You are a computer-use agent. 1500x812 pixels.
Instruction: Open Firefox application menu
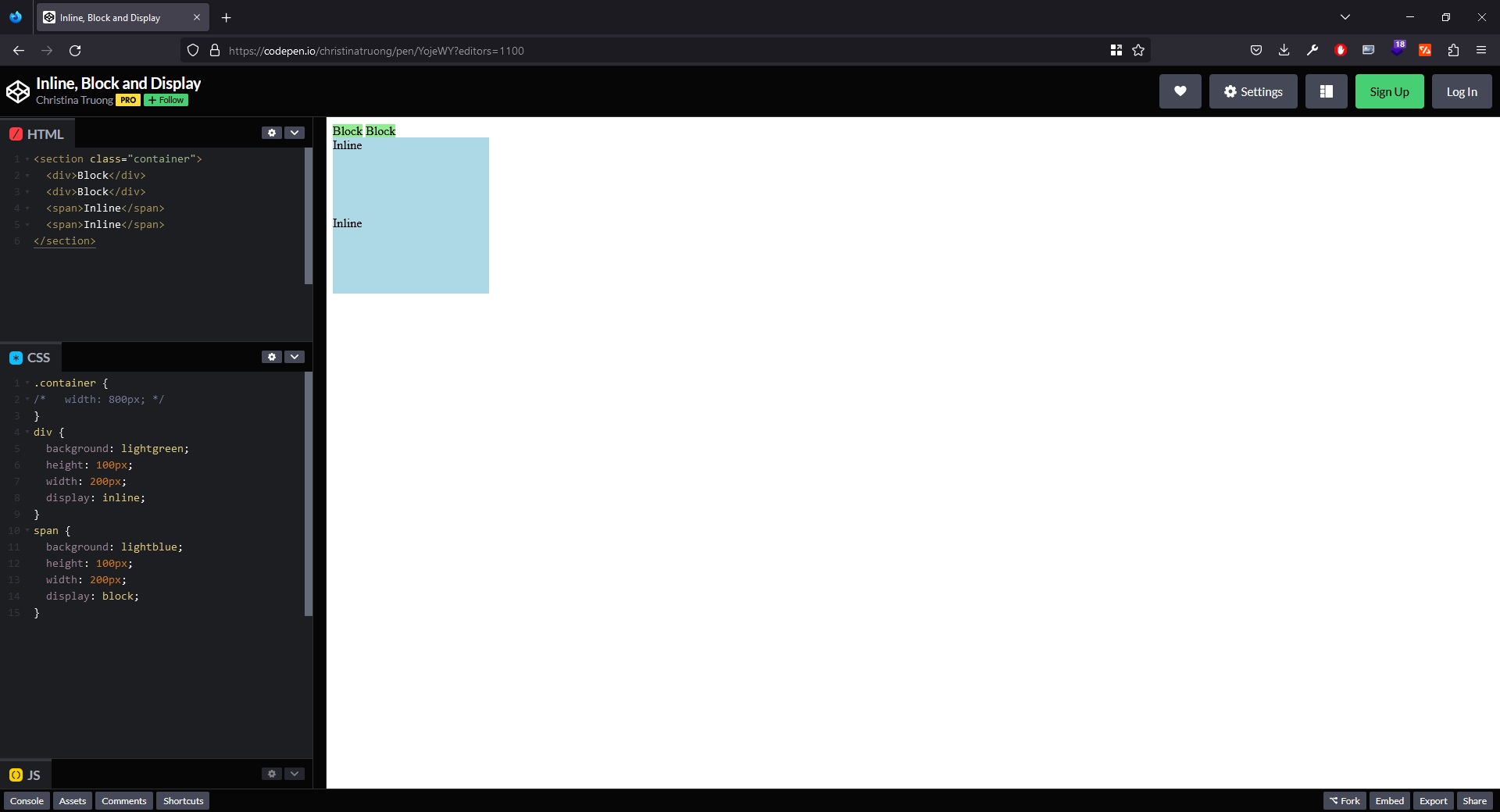click(x=1481, y=51)
